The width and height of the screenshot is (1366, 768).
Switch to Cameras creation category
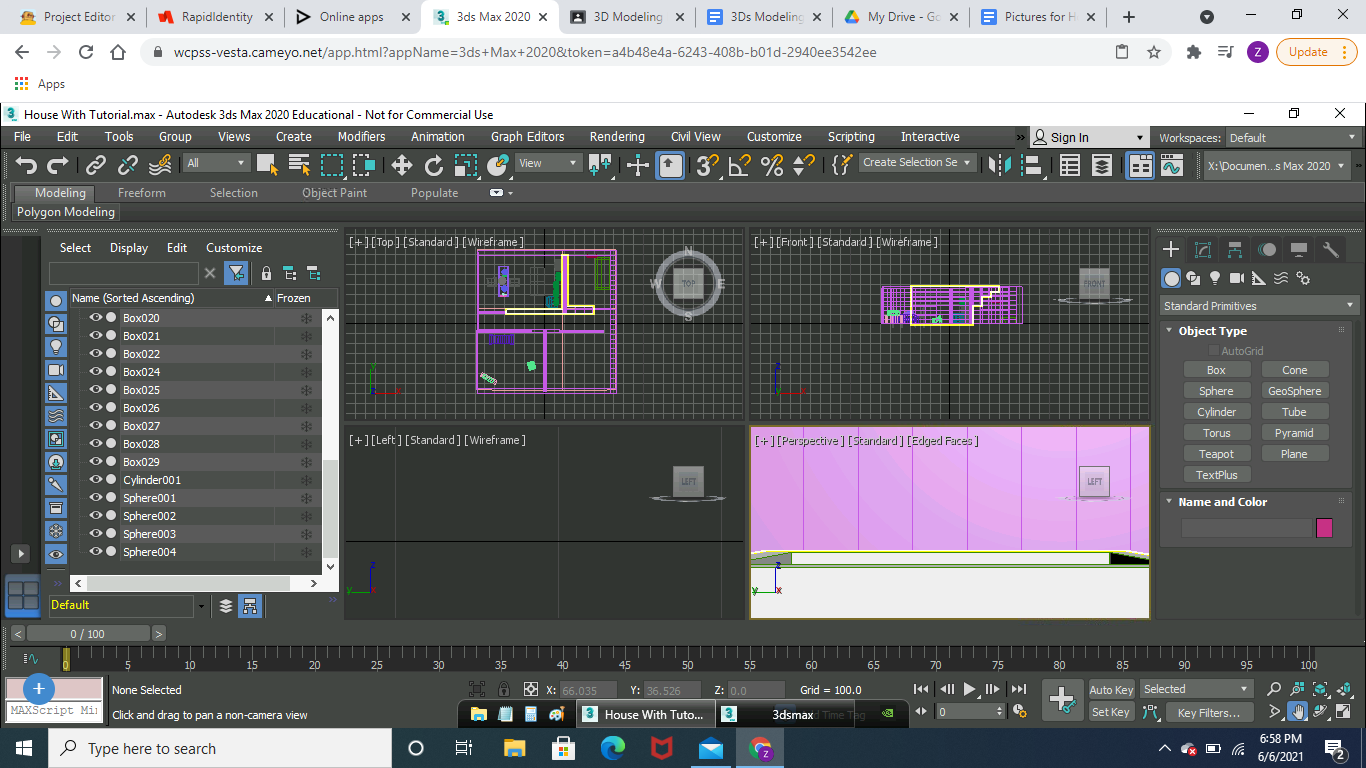click(1237, 278)
